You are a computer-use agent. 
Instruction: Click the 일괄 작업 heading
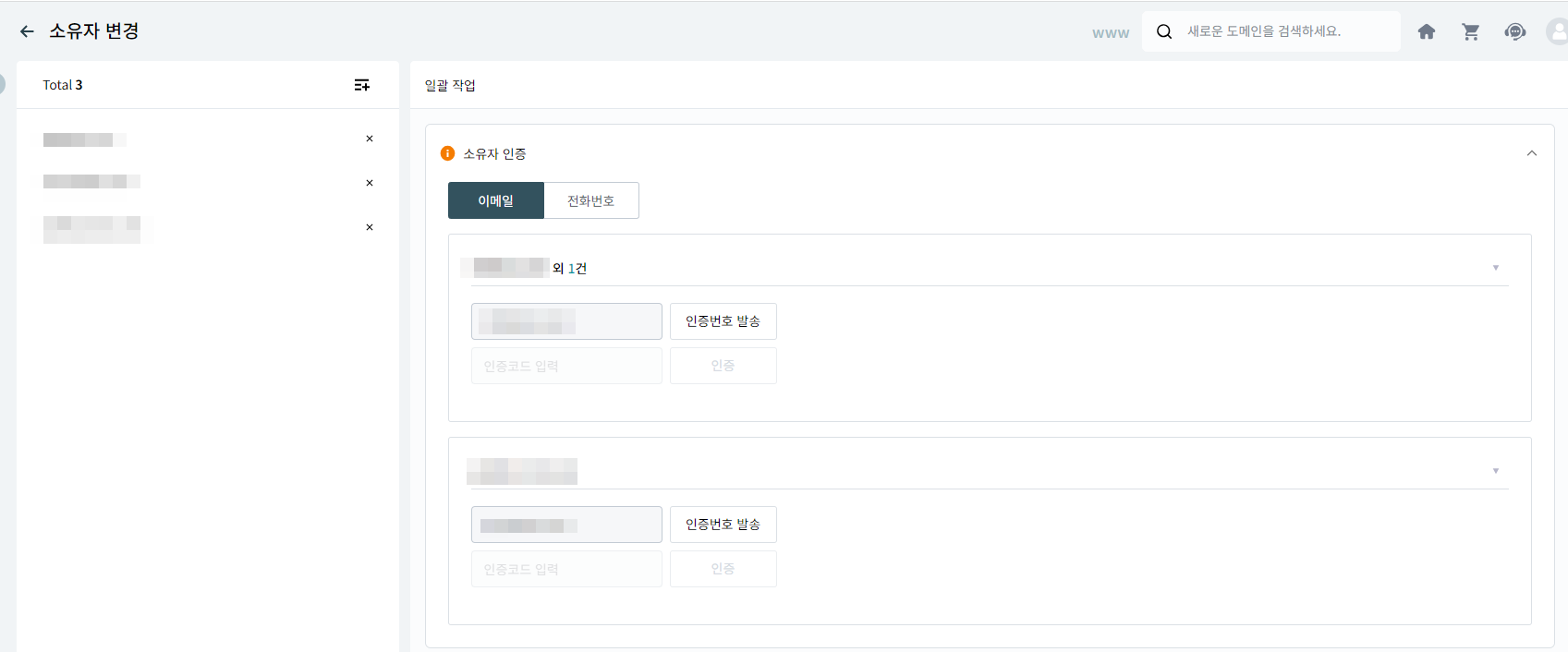click(x=450, y=85)
